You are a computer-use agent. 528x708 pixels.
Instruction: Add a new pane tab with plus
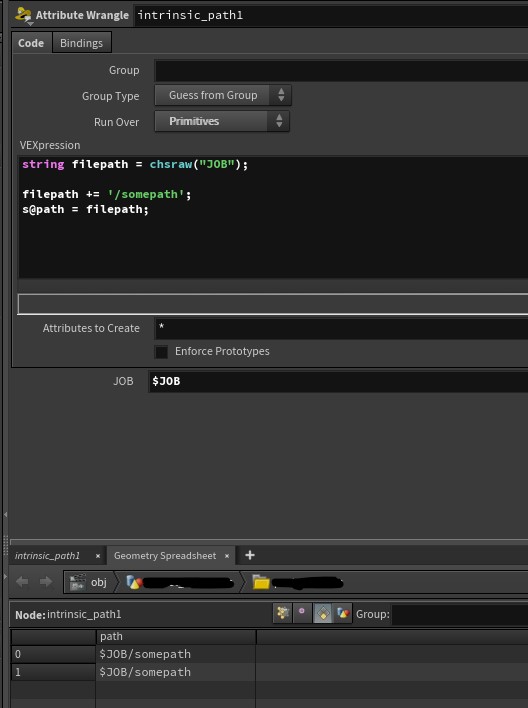[x=250, y=555]
